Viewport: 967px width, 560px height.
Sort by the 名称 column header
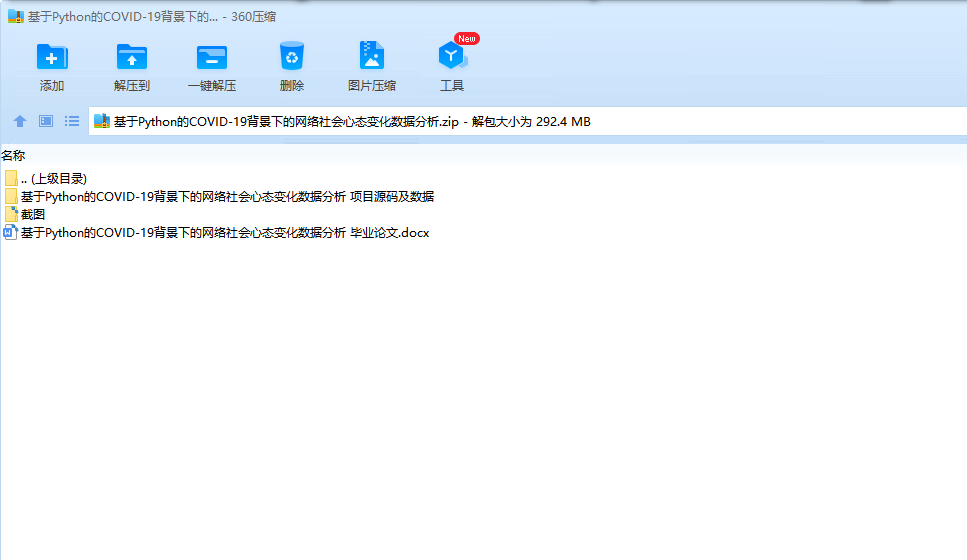click(x=13, y=155)
